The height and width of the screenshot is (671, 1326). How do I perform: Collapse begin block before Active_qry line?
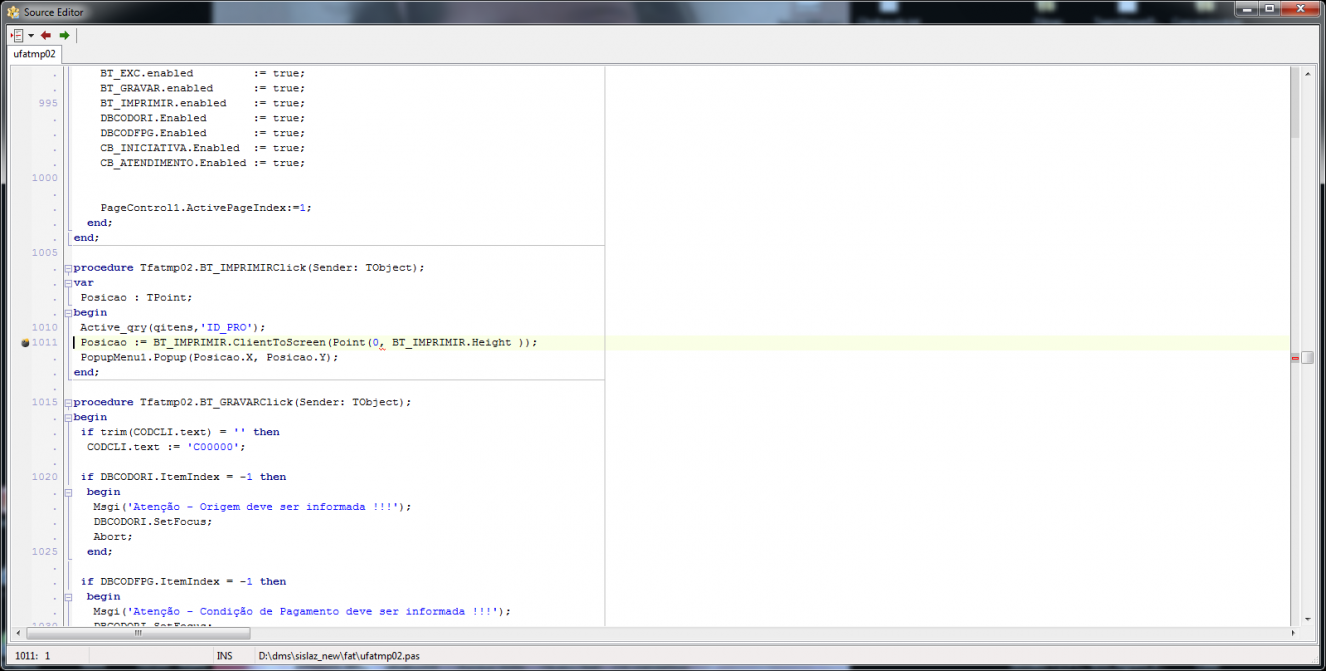pos(68,313)
